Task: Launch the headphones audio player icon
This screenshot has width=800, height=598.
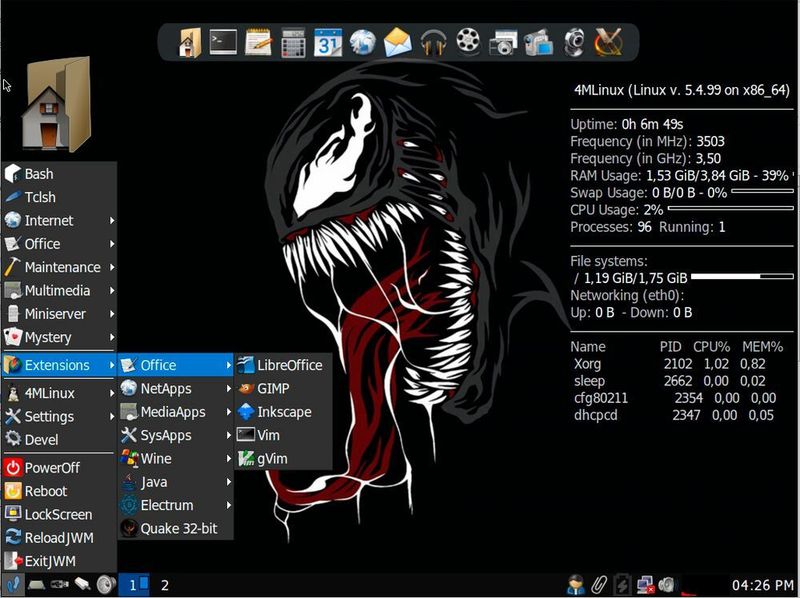Action: (434, 42)
